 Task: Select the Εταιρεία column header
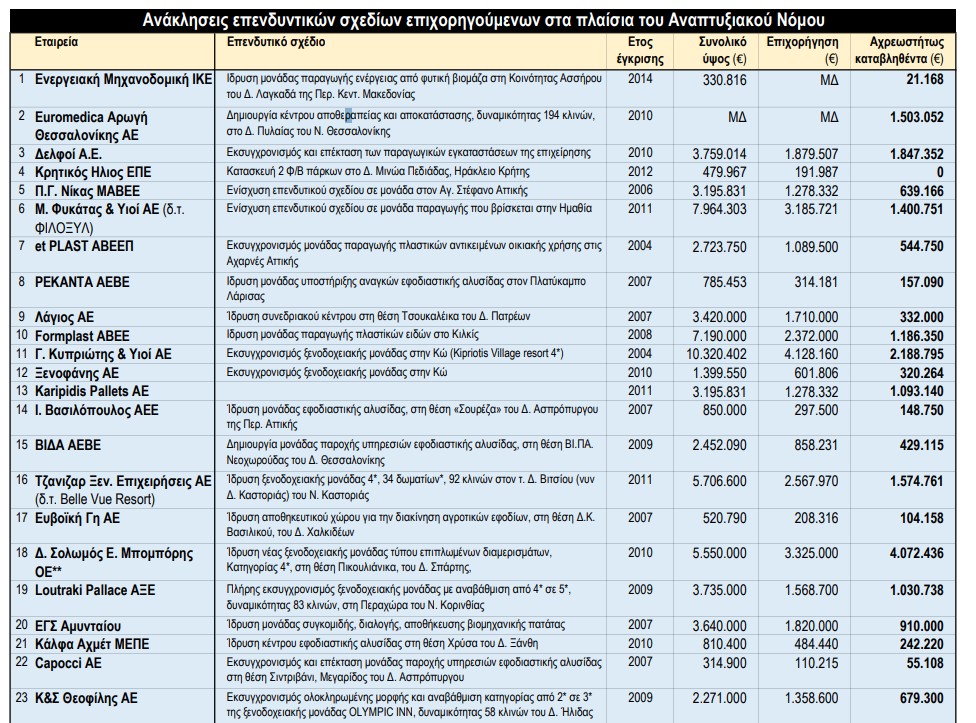[57, 44]
